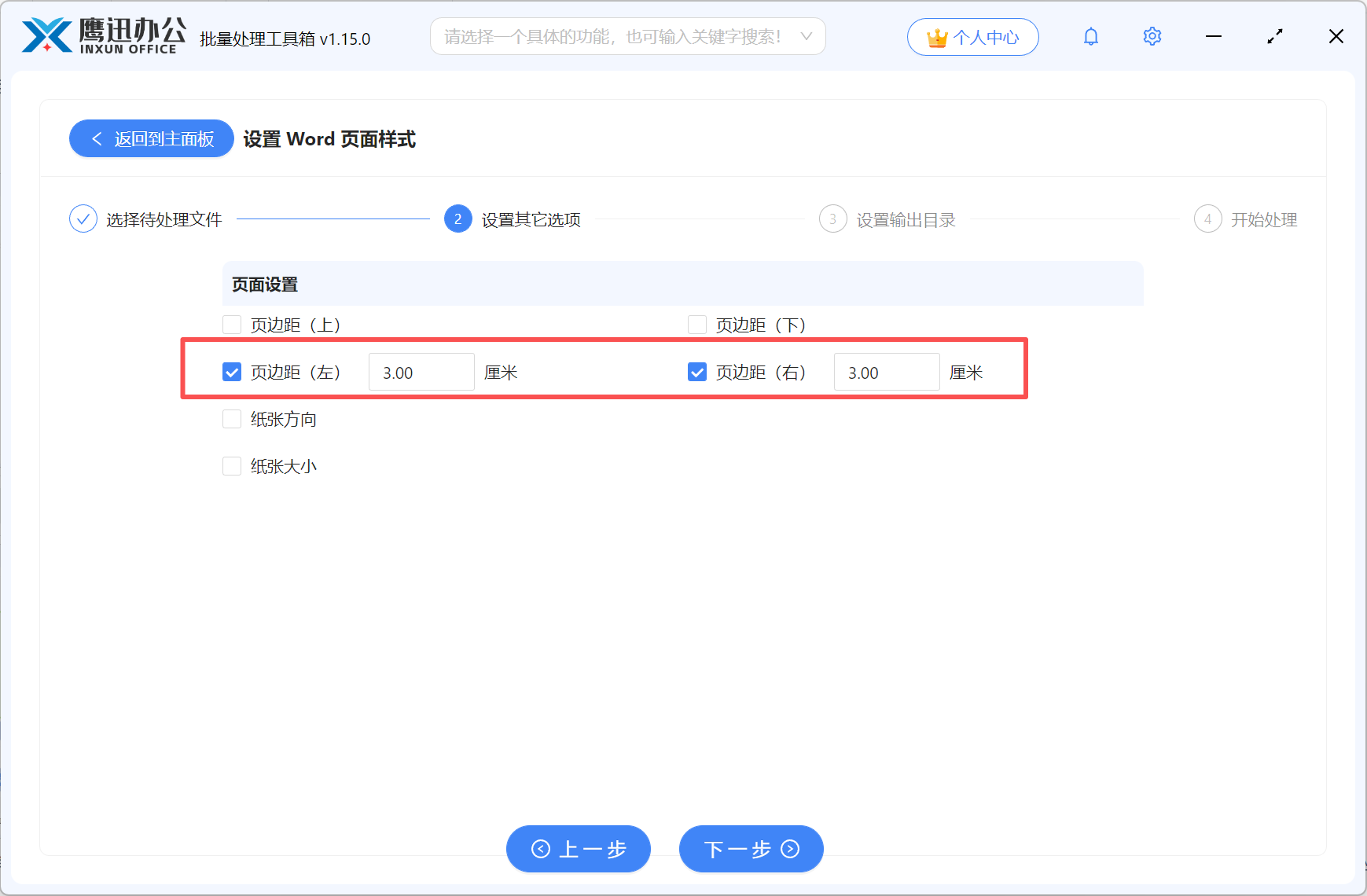This screenshot has height=896, width=1367.
Task: Click the 返回到主面板 button
Action: pos(151,138)
